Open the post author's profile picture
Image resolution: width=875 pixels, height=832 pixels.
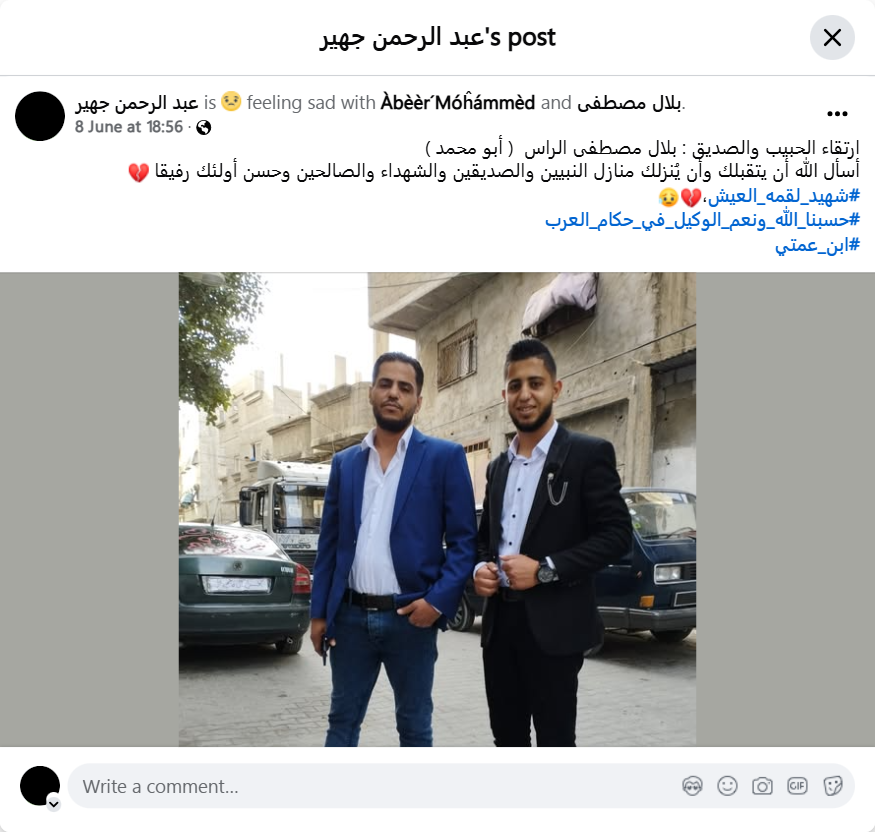tap(40, 116)
